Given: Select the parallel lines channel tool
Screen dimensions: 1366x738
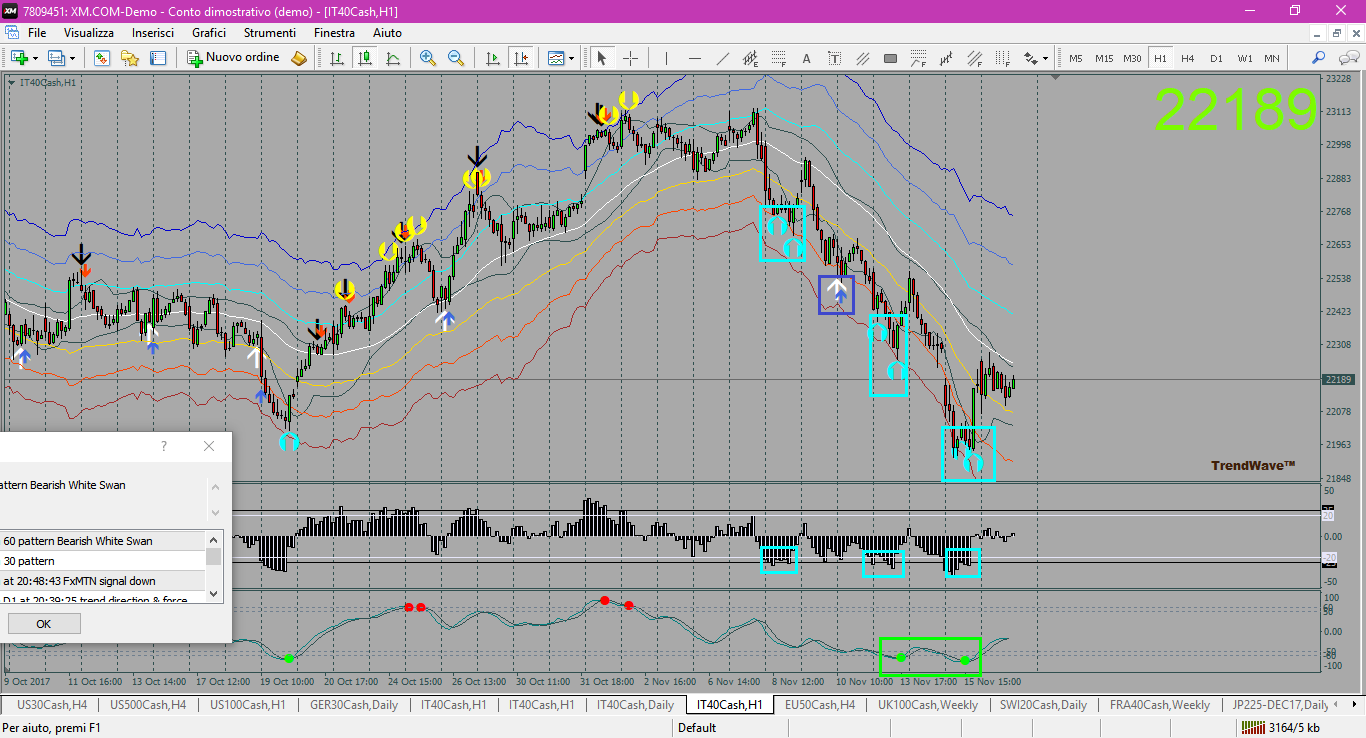Looking at the screenshot, I should (x=862, y=58).
